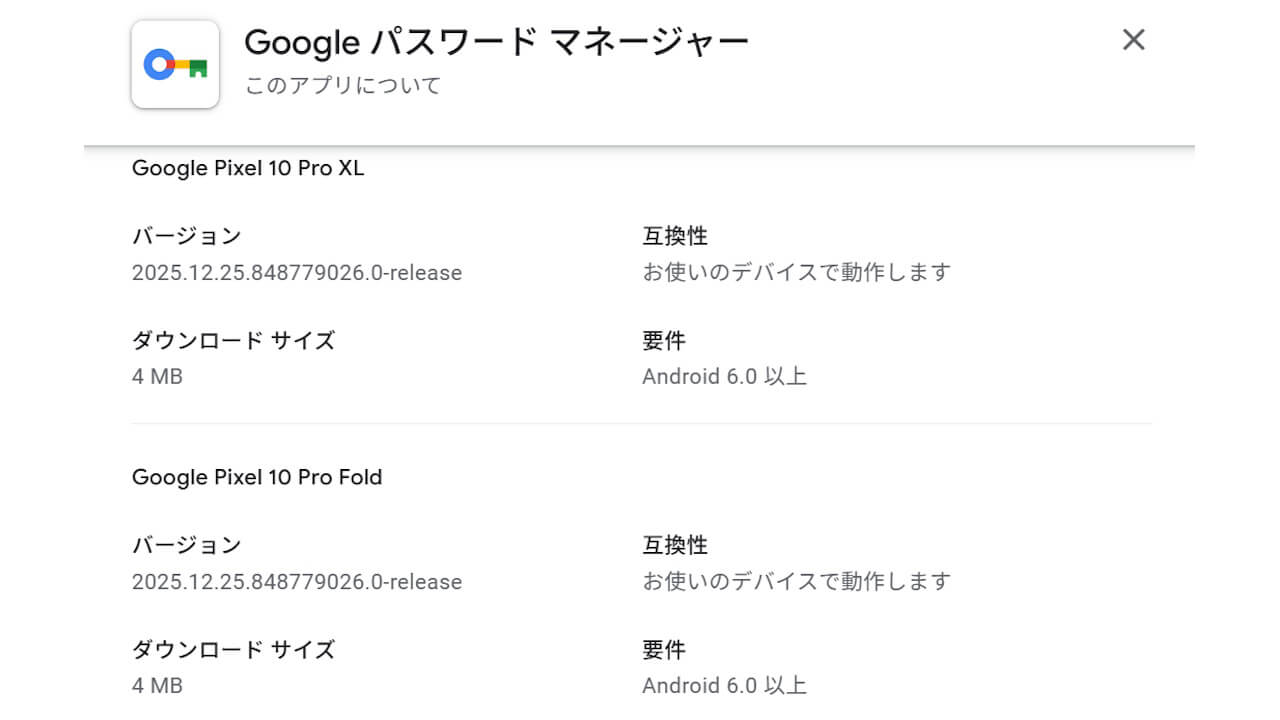Click the Google Pixel 10 Pro Fold heading

[x=257, y=477]
